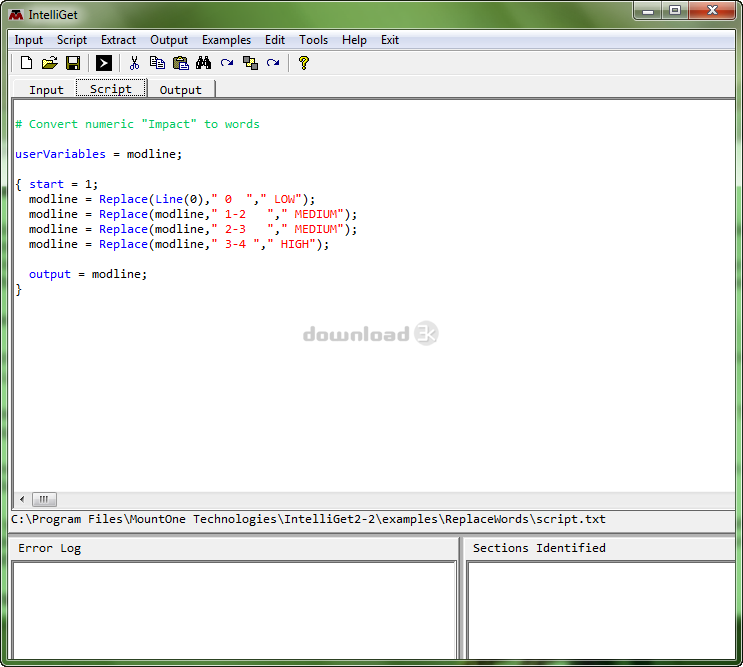The height and width of the screenshot is (667, 743).
Task: Click the 'Sections Identified' heading
Action: [539, 548]
